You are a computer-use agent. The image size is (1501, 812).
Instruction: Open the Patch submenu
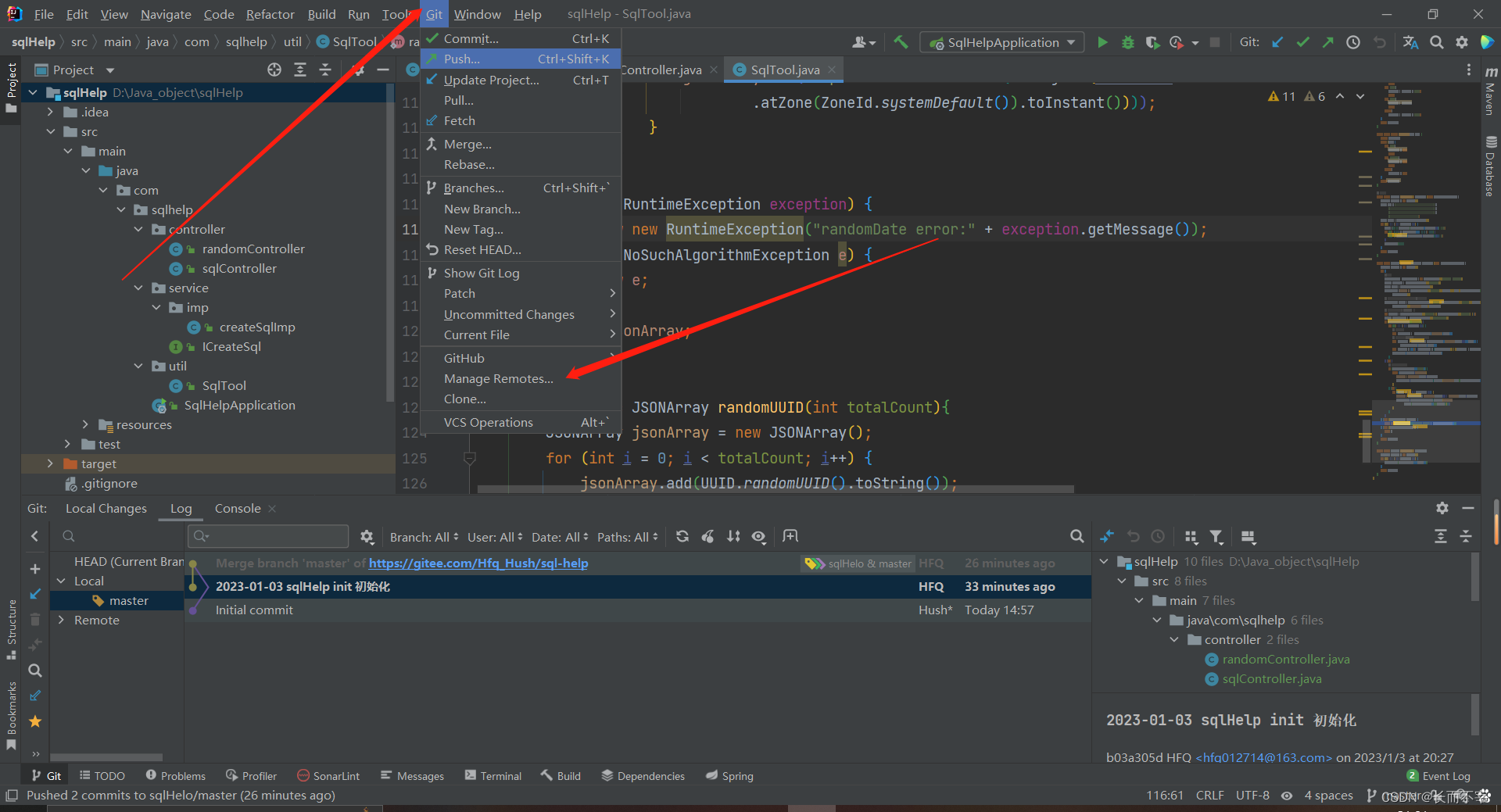pos(521,293)
